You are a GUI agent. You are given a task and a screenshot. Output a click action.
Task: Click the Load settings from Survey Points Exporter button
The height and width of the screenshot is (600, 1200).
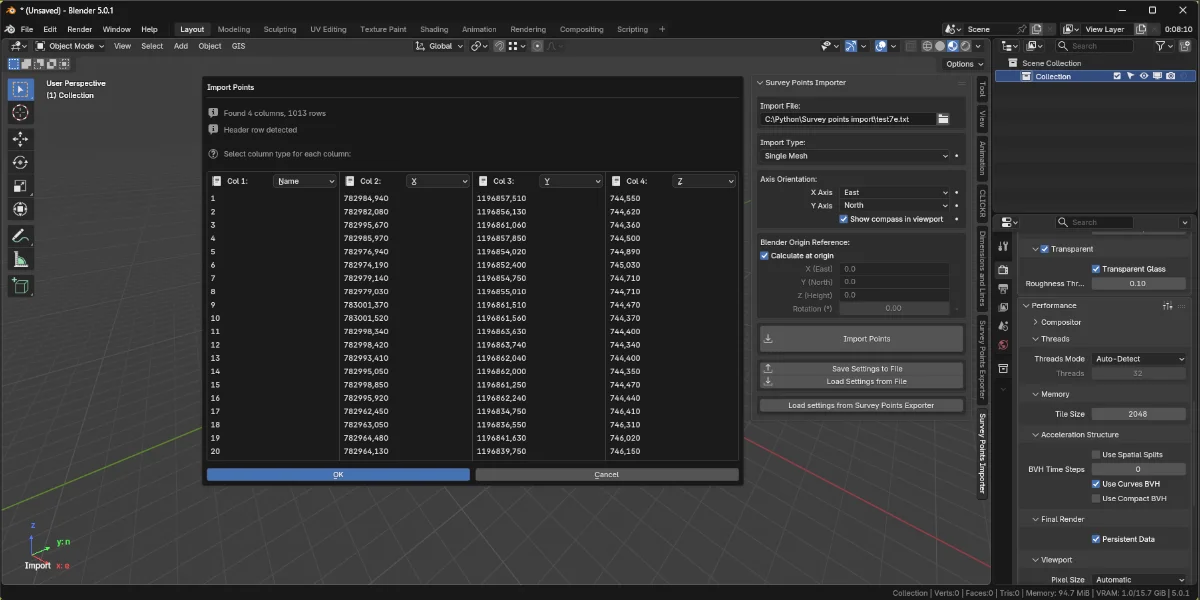coord(861,404)
